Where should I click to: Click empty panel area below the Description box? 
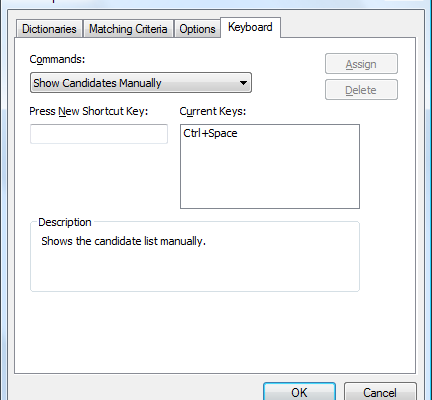tap(215, 332)
